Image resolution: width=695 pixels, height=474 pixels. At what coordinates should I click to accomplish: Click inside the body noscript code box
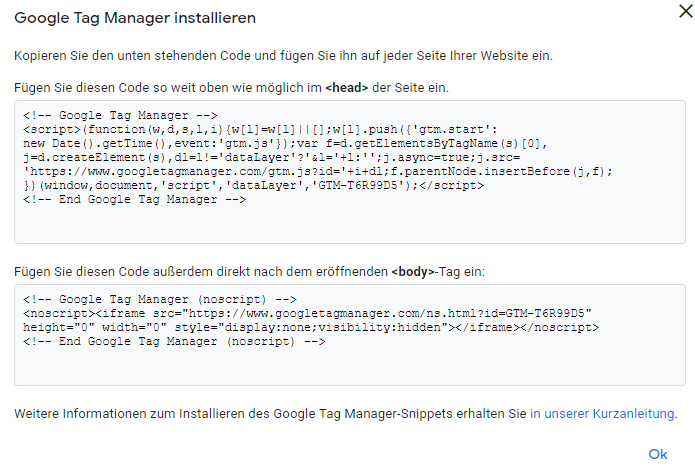350,335
